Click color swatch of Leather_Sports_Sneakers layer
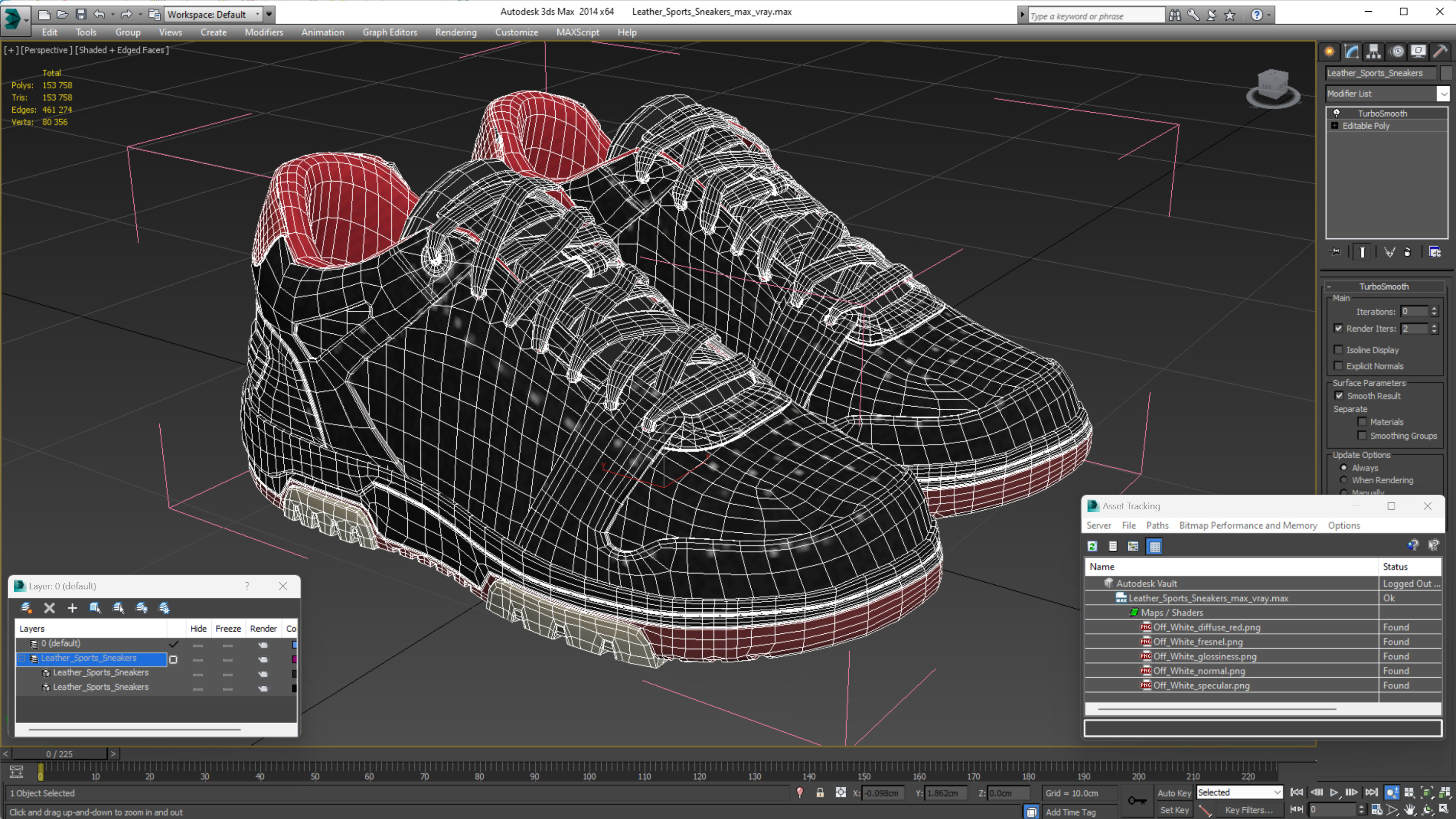Image resolution: width=1456 pixels, height=819 pixels. pyautogui.click(x=294, y=659)
